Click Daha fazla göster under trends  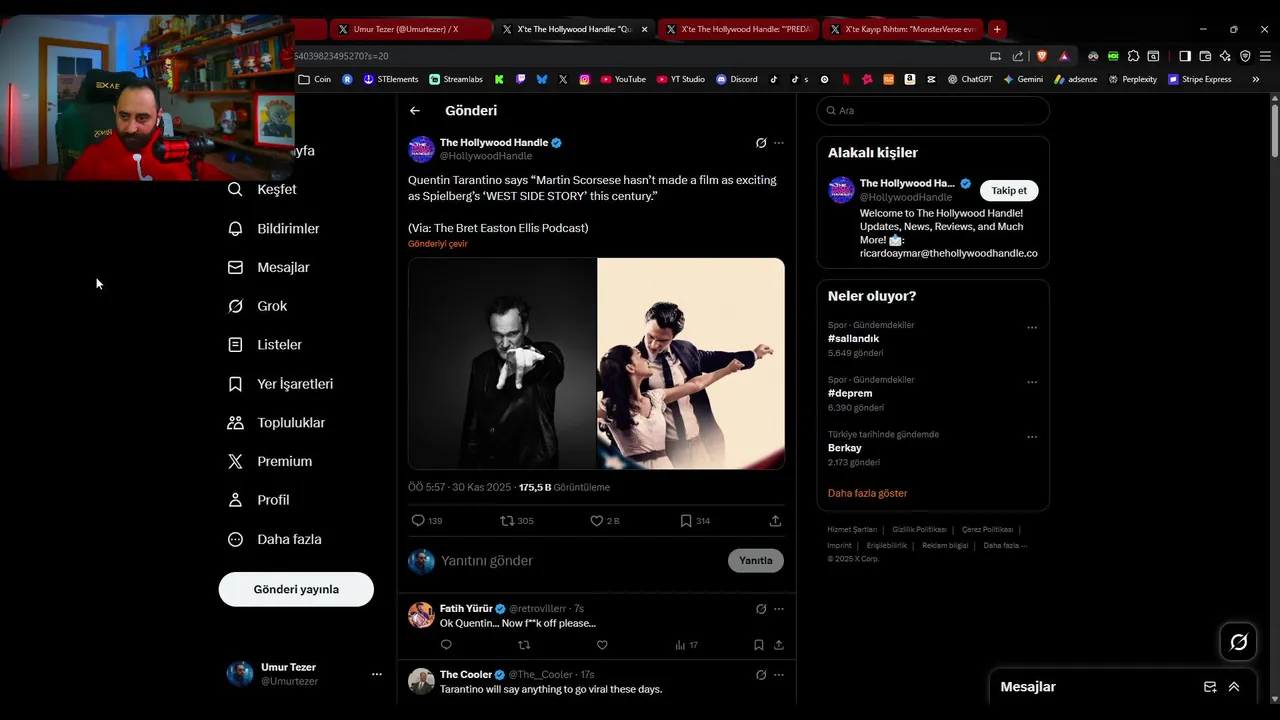867,493
